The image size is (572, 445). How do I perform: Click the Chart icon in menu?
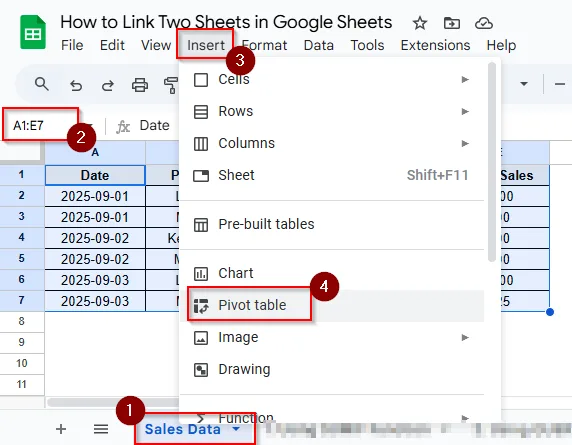point(201,274)
